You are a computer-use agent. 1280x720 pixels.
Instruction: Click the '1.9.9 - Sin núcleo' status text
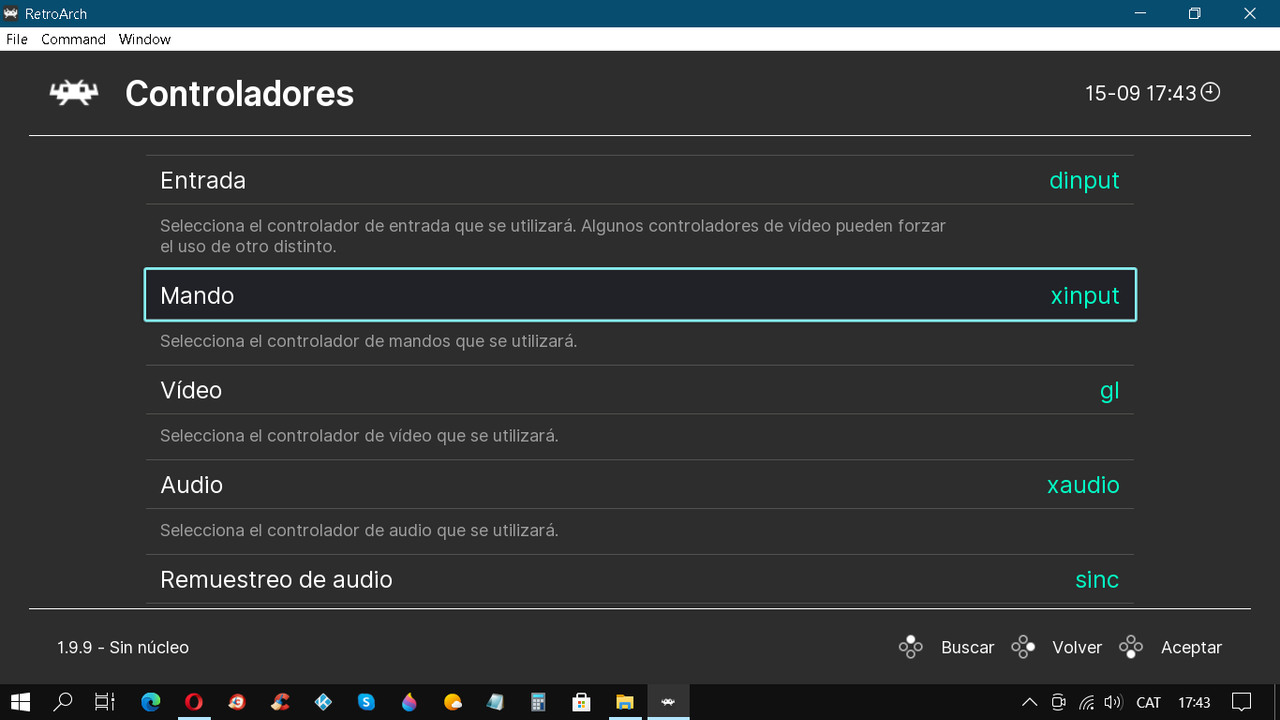coord(123,648)
